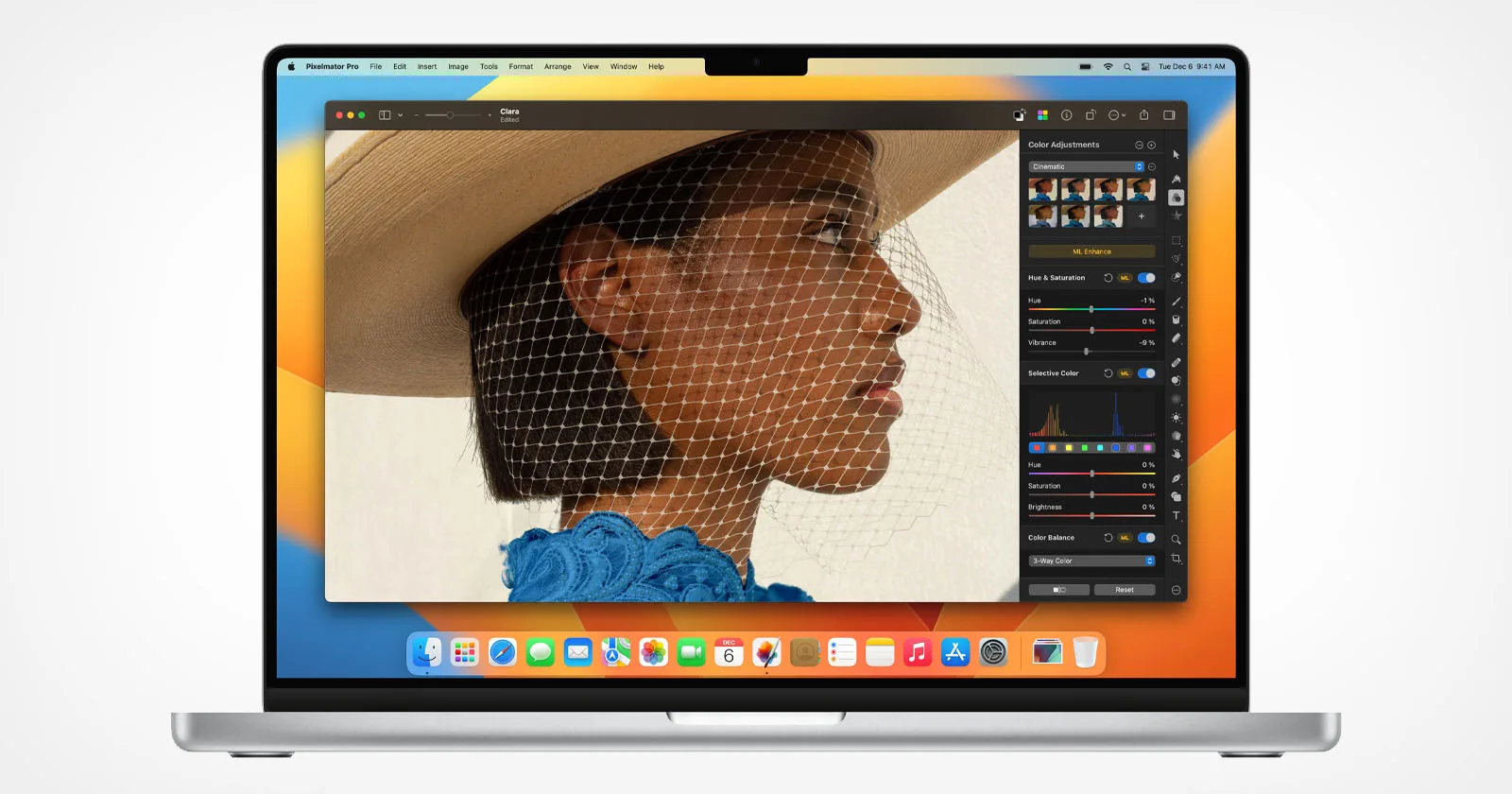
Task: Click the zoom-out minus in title bar
Action: click(416, 115)
